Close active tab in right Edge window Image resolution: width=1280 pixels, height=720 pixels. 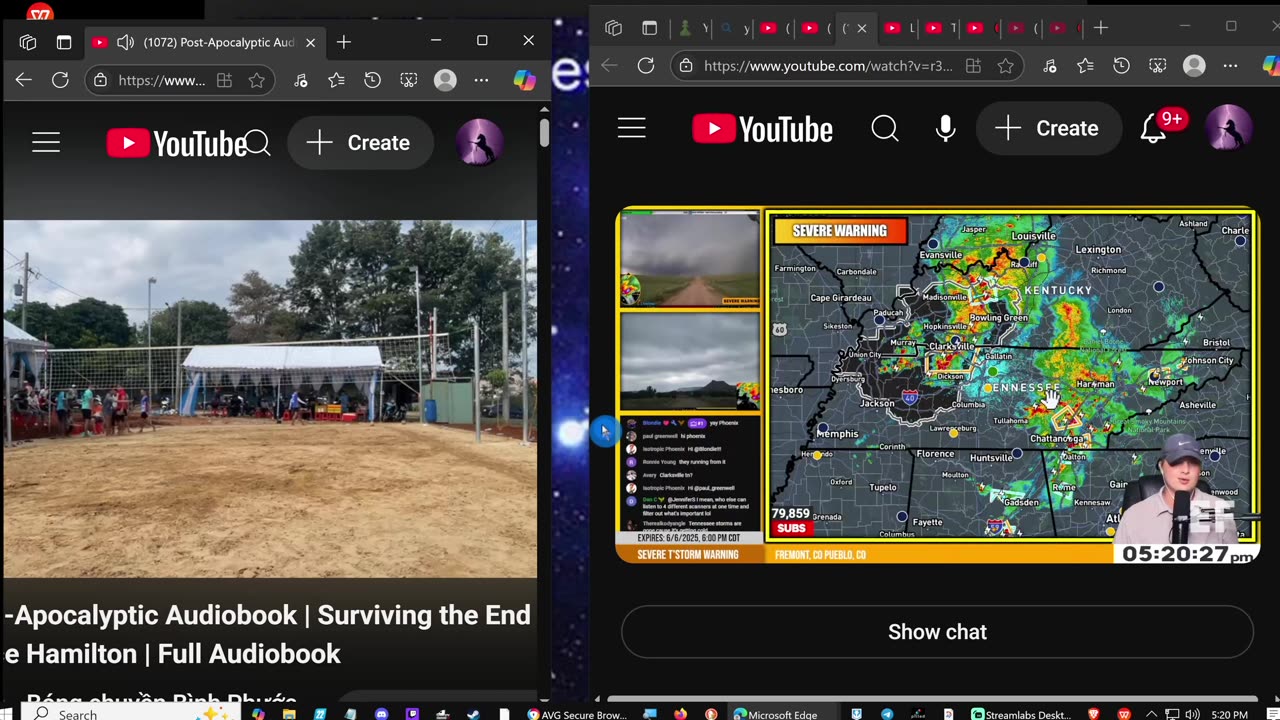pyautogui.click(x=861, y=28)
